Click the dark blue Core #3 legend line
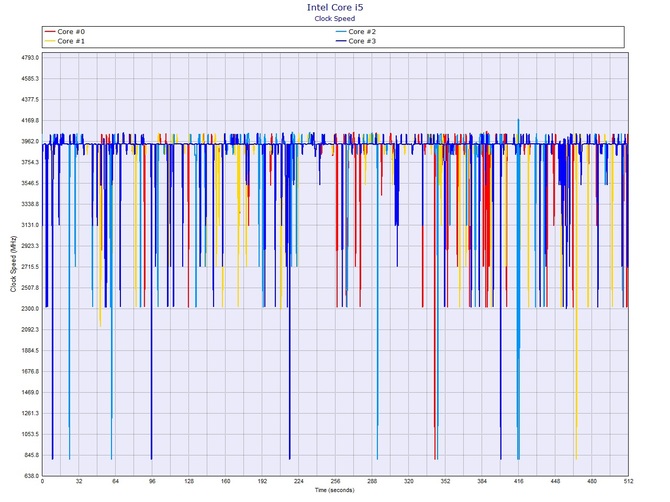 click(341, 41)
